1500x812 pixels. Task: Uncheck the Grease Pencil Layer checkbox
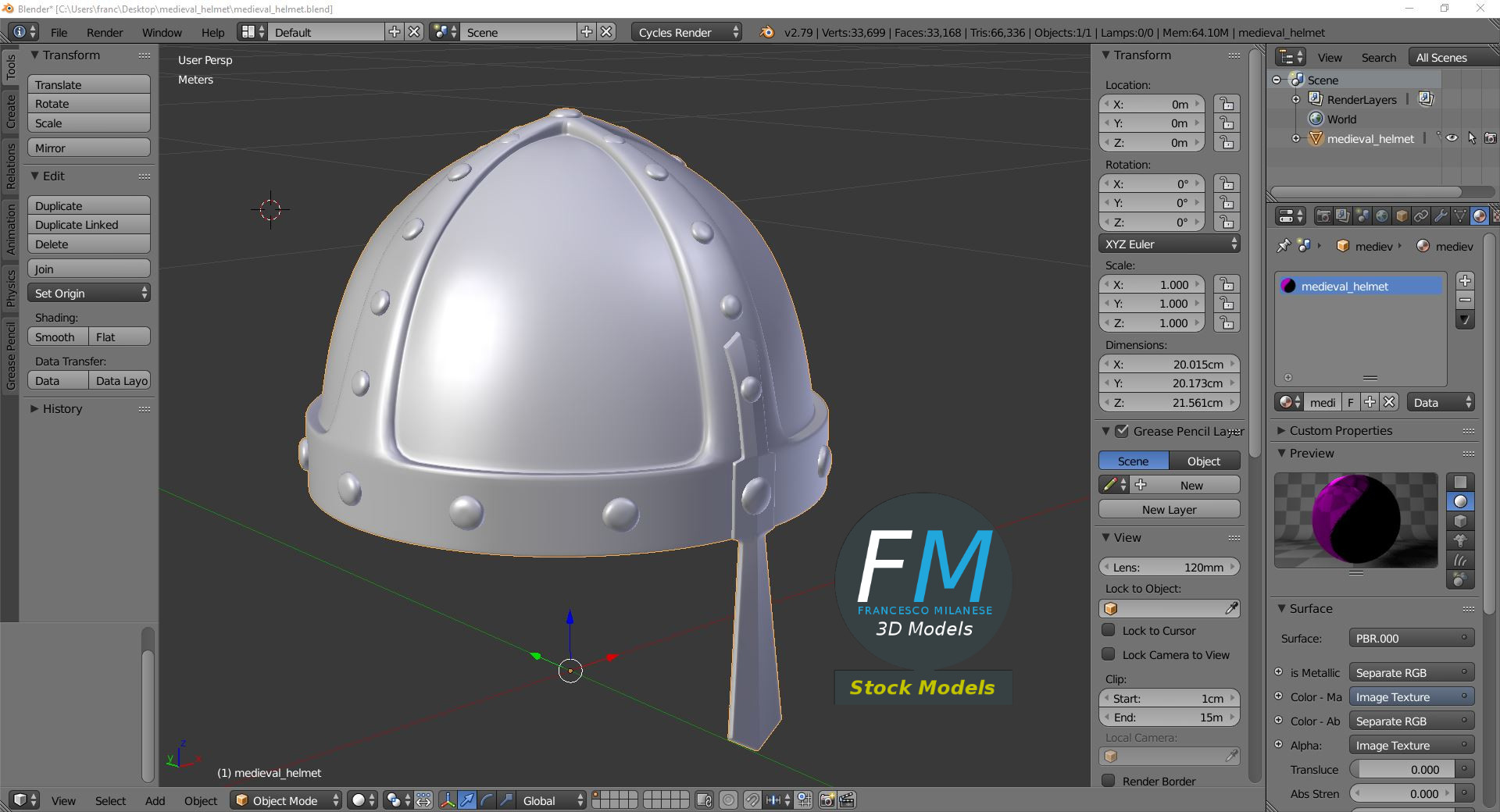[1122, 431]
